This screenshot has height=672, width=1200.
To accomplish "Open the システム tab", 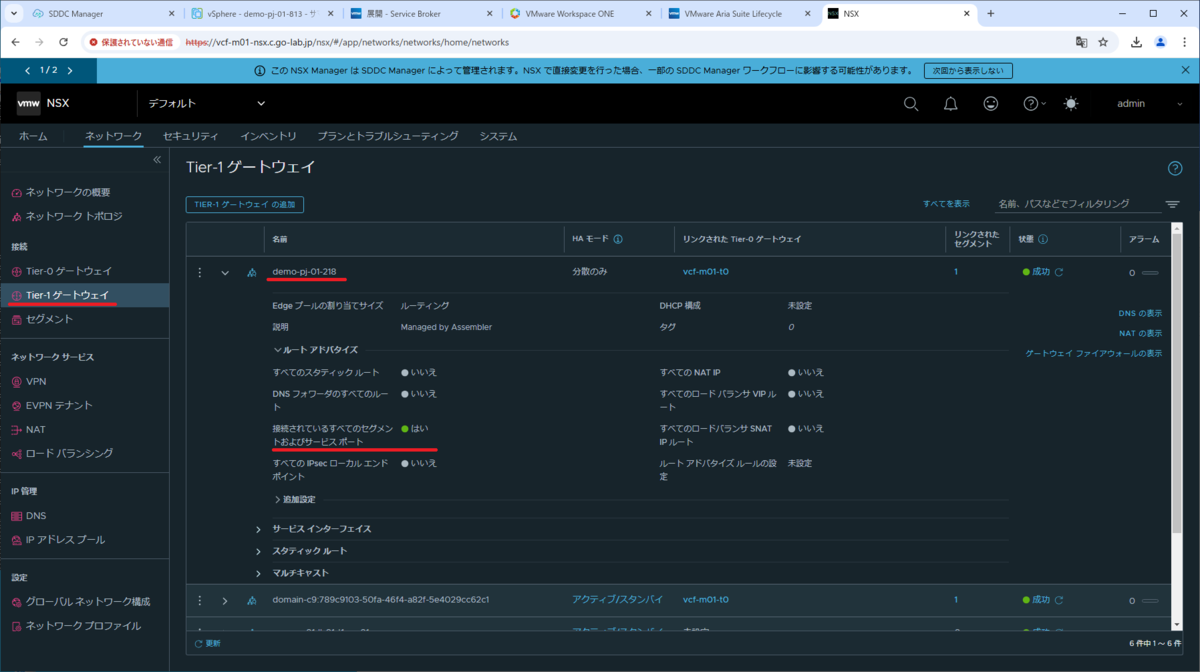I will click(x=498, y=136).
